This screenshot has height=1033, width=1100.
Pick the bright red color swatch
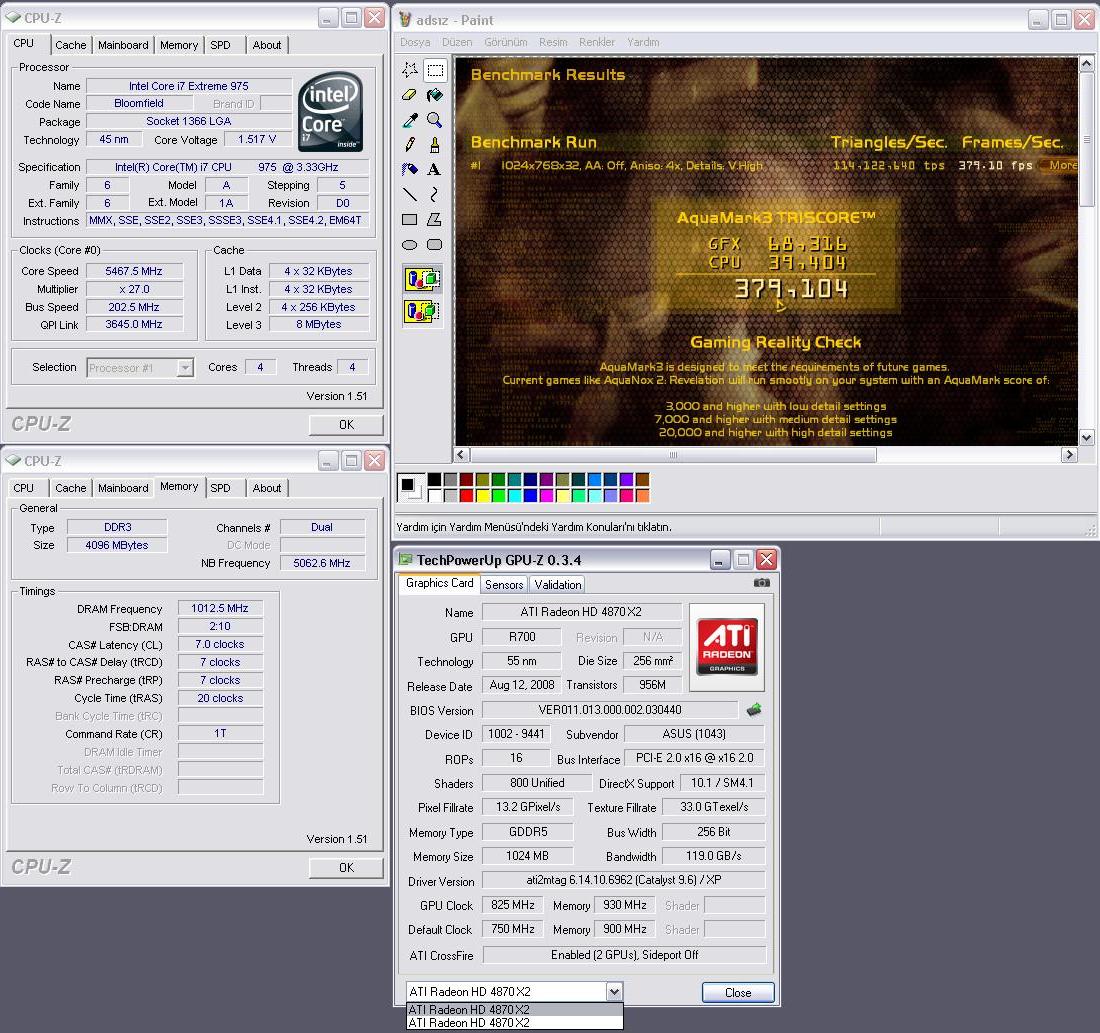pos(466,495)
